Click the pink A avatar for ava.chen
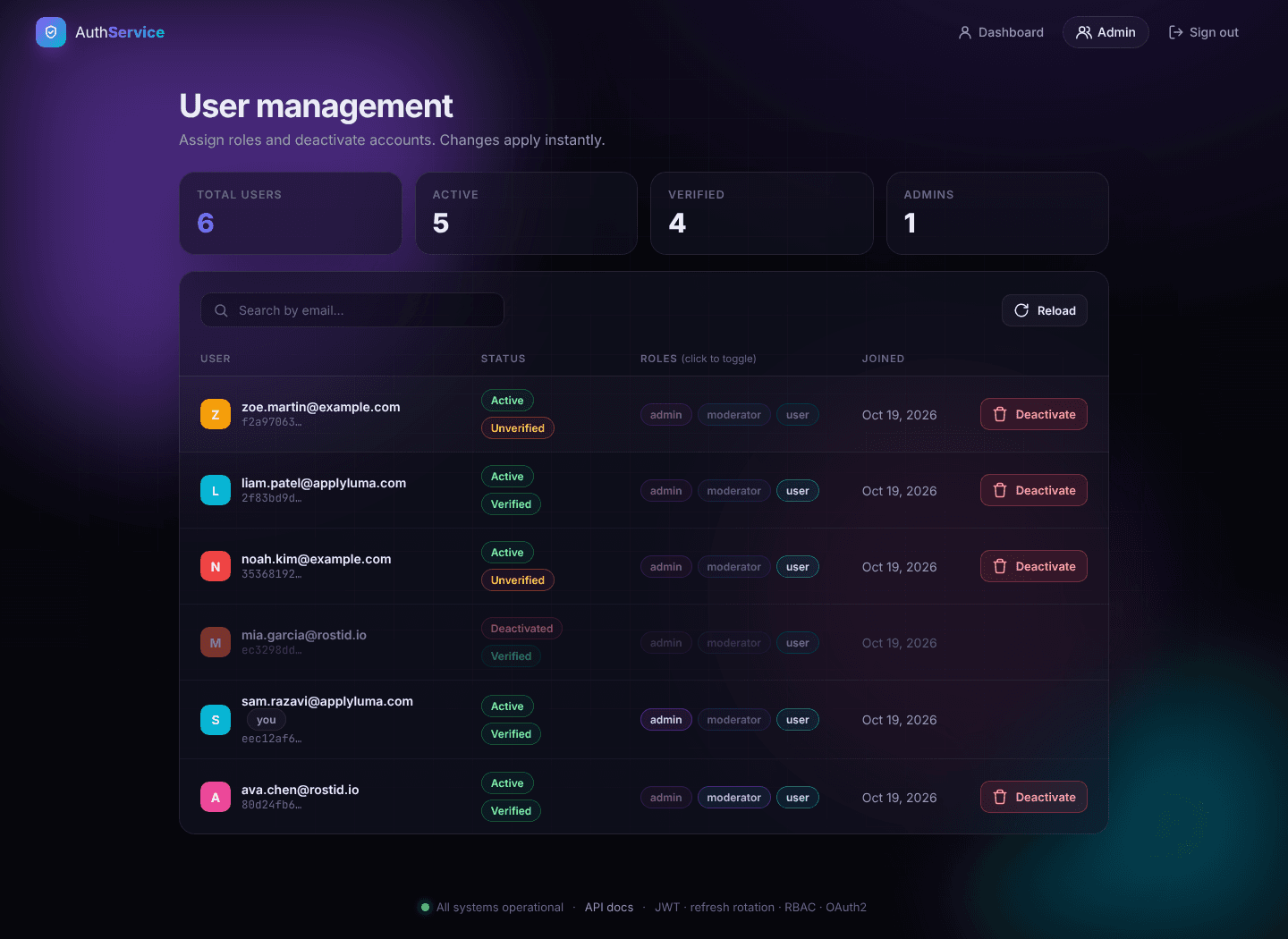The image size is (1288, 939). tap(216, 797)
